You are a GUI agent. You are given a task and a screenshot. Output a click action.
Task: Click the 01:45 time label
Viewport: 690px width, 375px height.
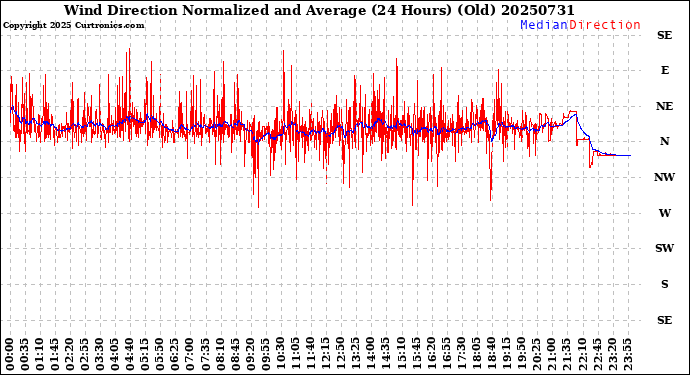click(x=55, y=354)
